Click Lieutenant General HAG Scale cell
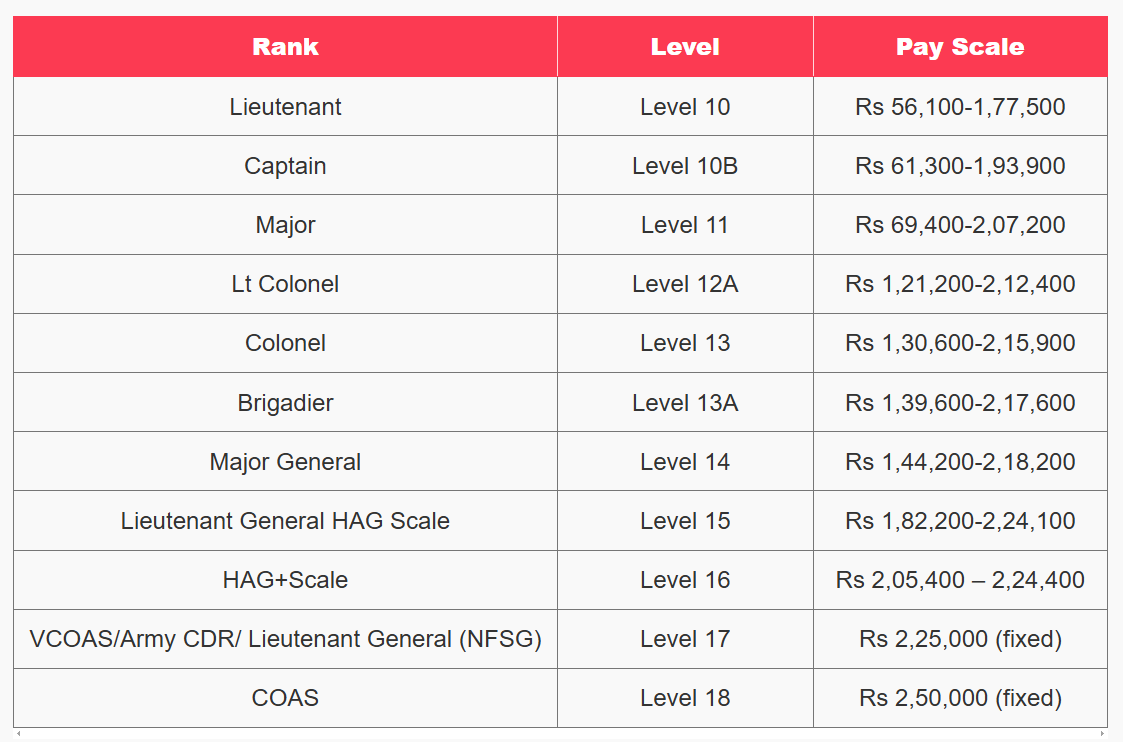1123x742 pixels. pyautogui.click(x=285, y=521)
